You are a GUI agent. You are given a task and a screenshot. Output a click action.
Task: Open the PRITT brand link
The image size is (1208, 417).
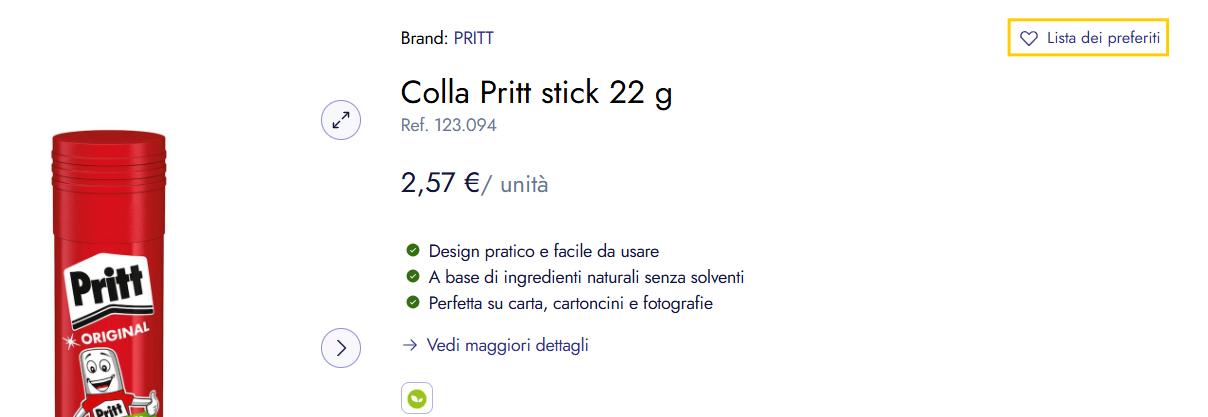pyautogui.click(x=473, y=39)
